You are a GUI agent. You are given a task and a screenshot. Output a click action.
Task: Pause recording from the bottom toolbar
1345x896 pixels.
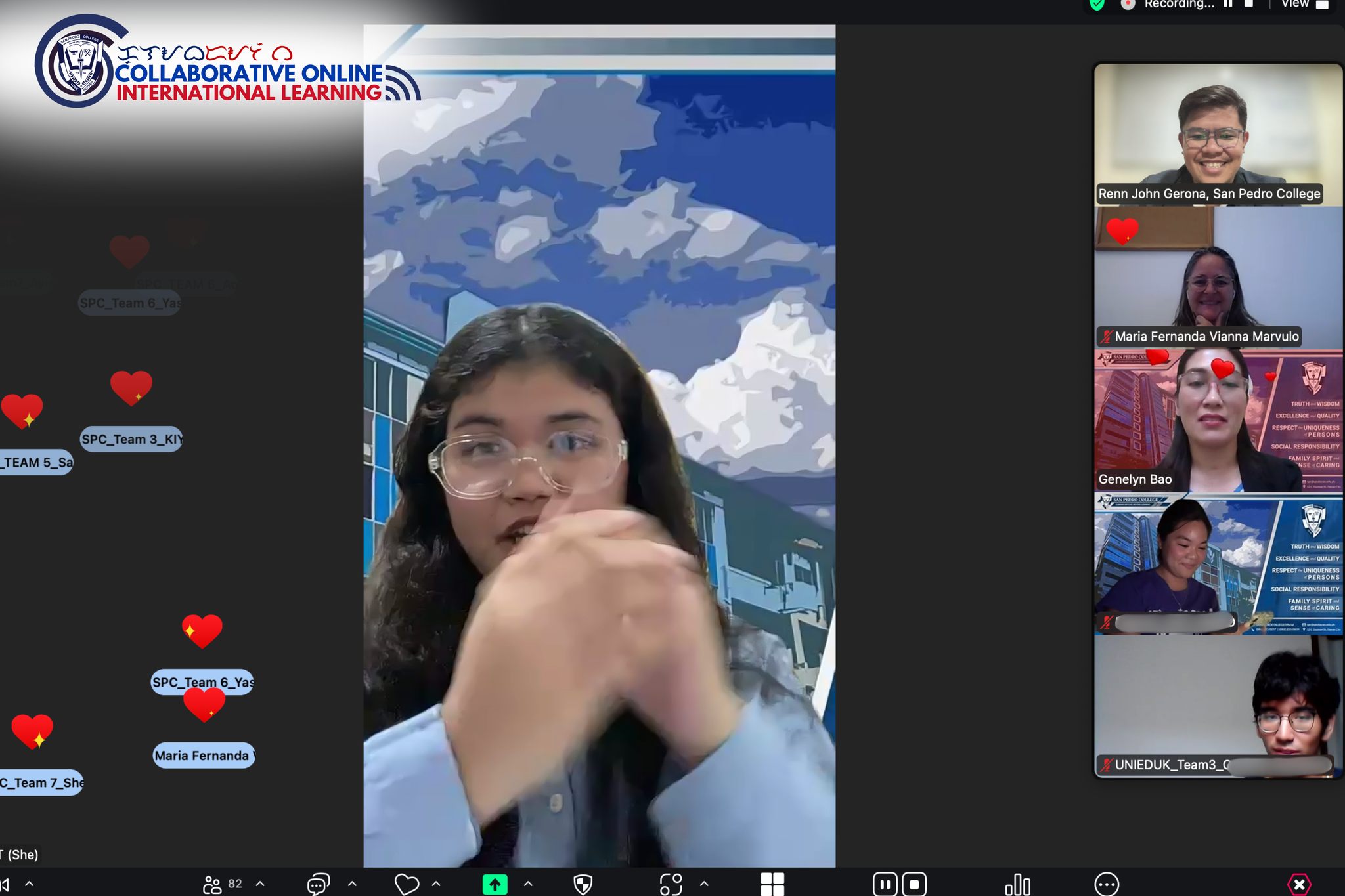click(x=885, y=884)
